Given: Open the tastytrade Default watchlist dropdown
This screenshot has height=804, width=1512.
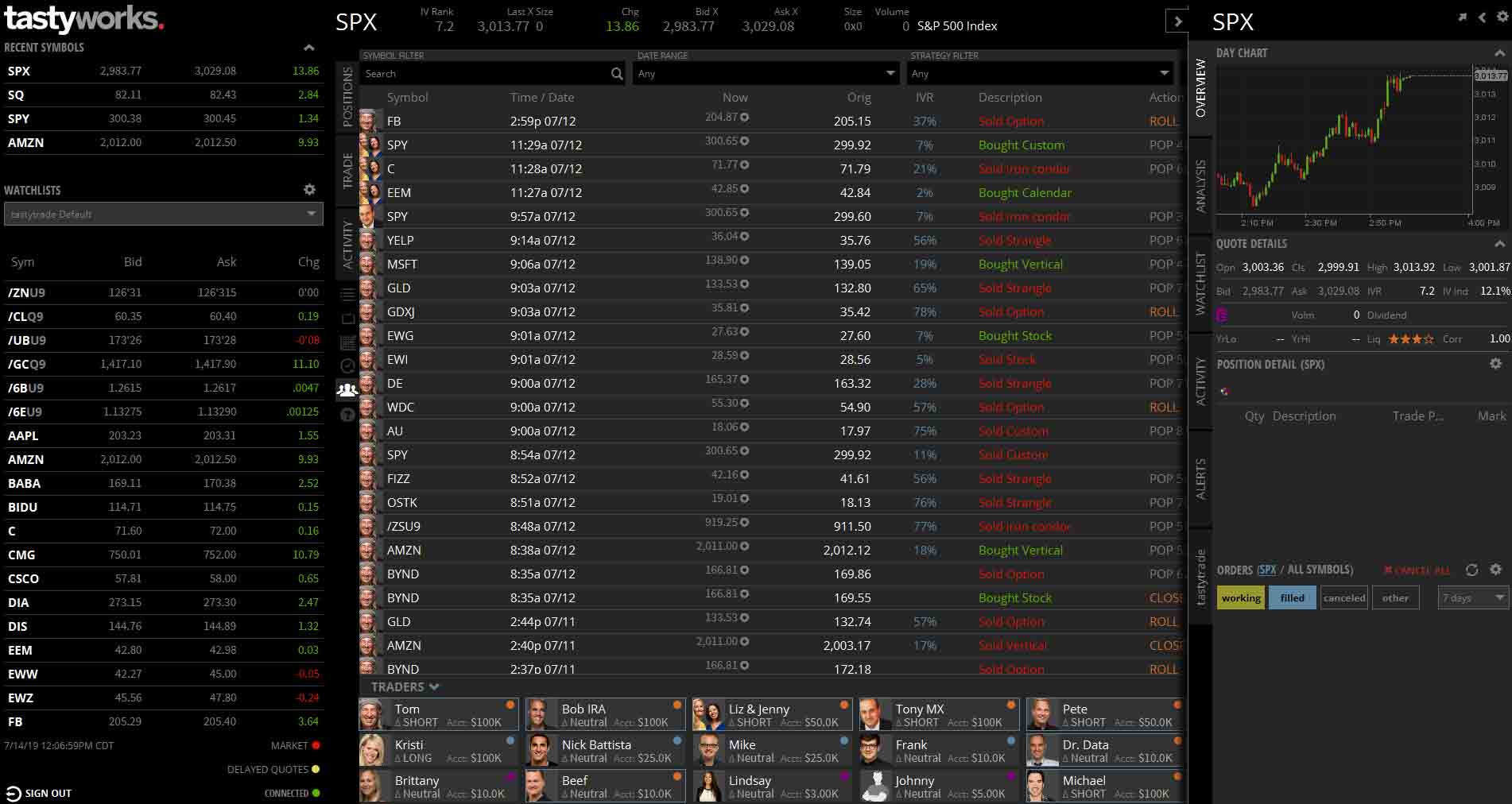Looking at the screenshot, I should pos(164,214).
